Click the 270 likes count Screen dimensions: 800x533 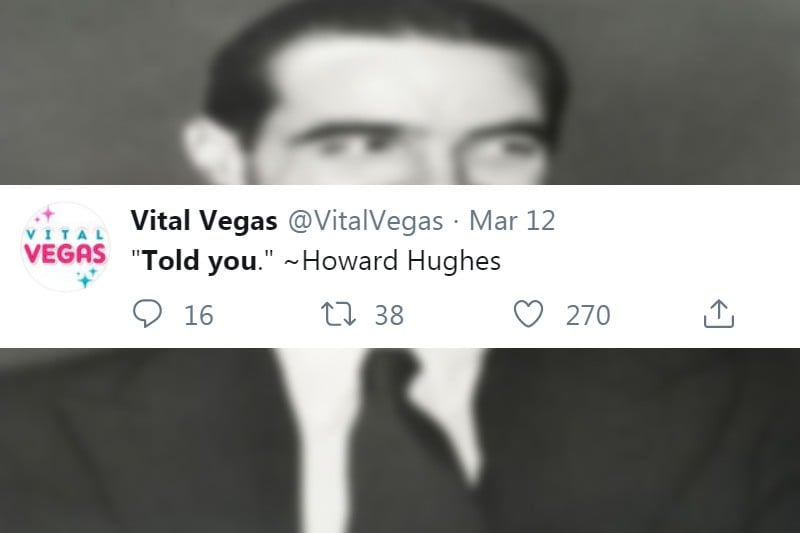point(588,315)
